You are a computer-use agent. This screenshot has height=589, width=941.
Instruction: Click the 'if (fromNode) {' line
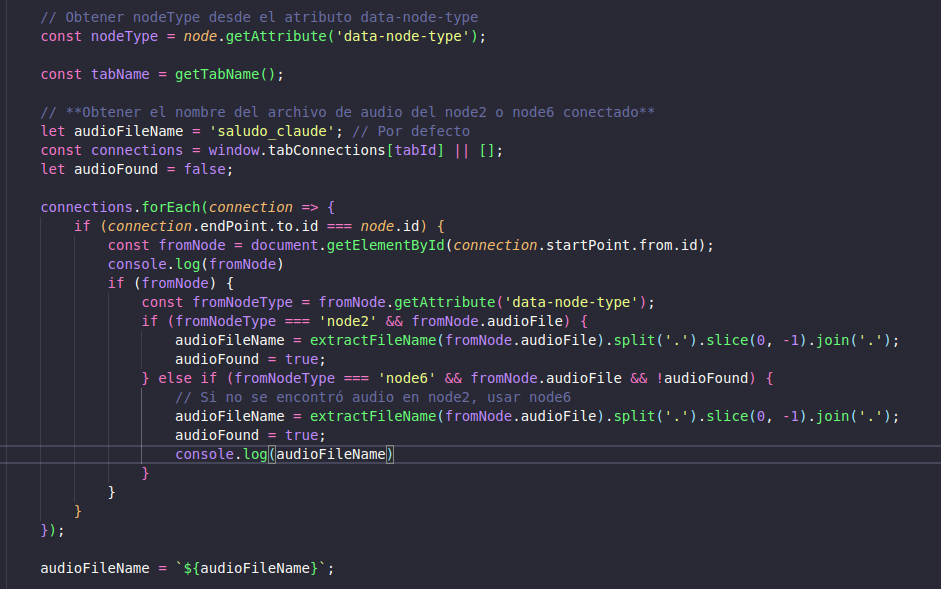170,283
